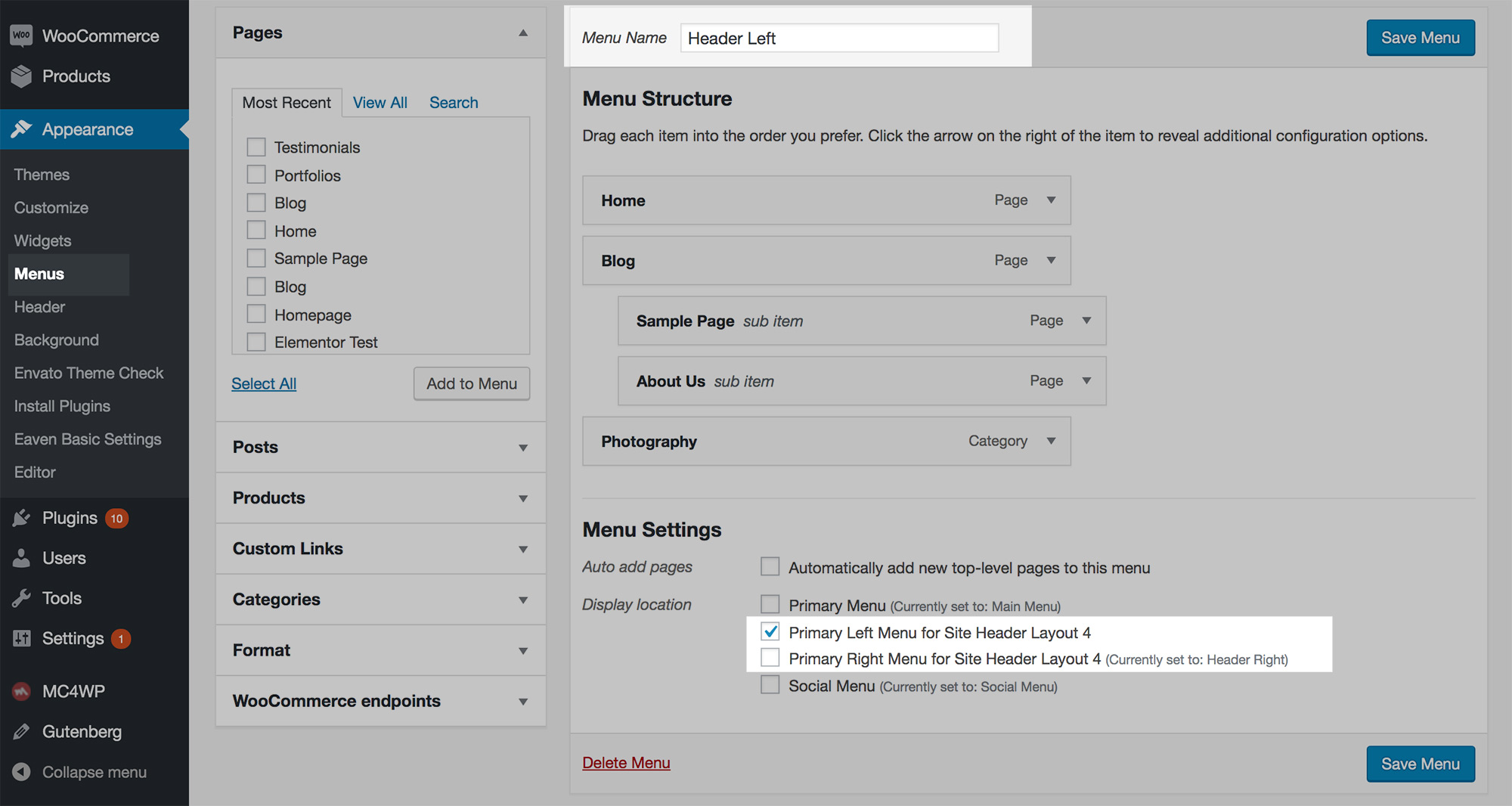1512x806 pixels.
Task: Switch to the View All tab
Action: coord(380,102)
